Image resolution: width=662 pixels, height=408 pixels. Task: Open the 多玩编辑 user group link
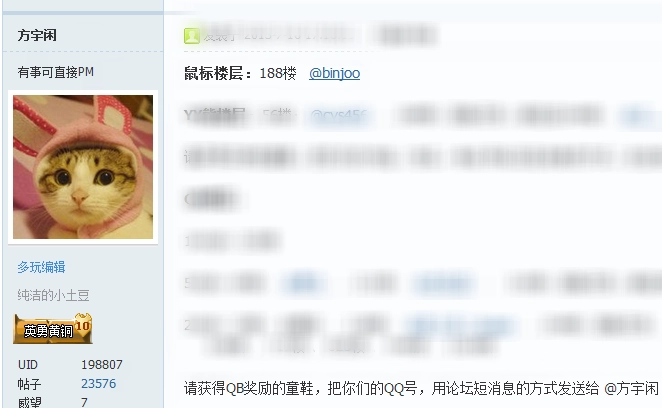(41, 267)
